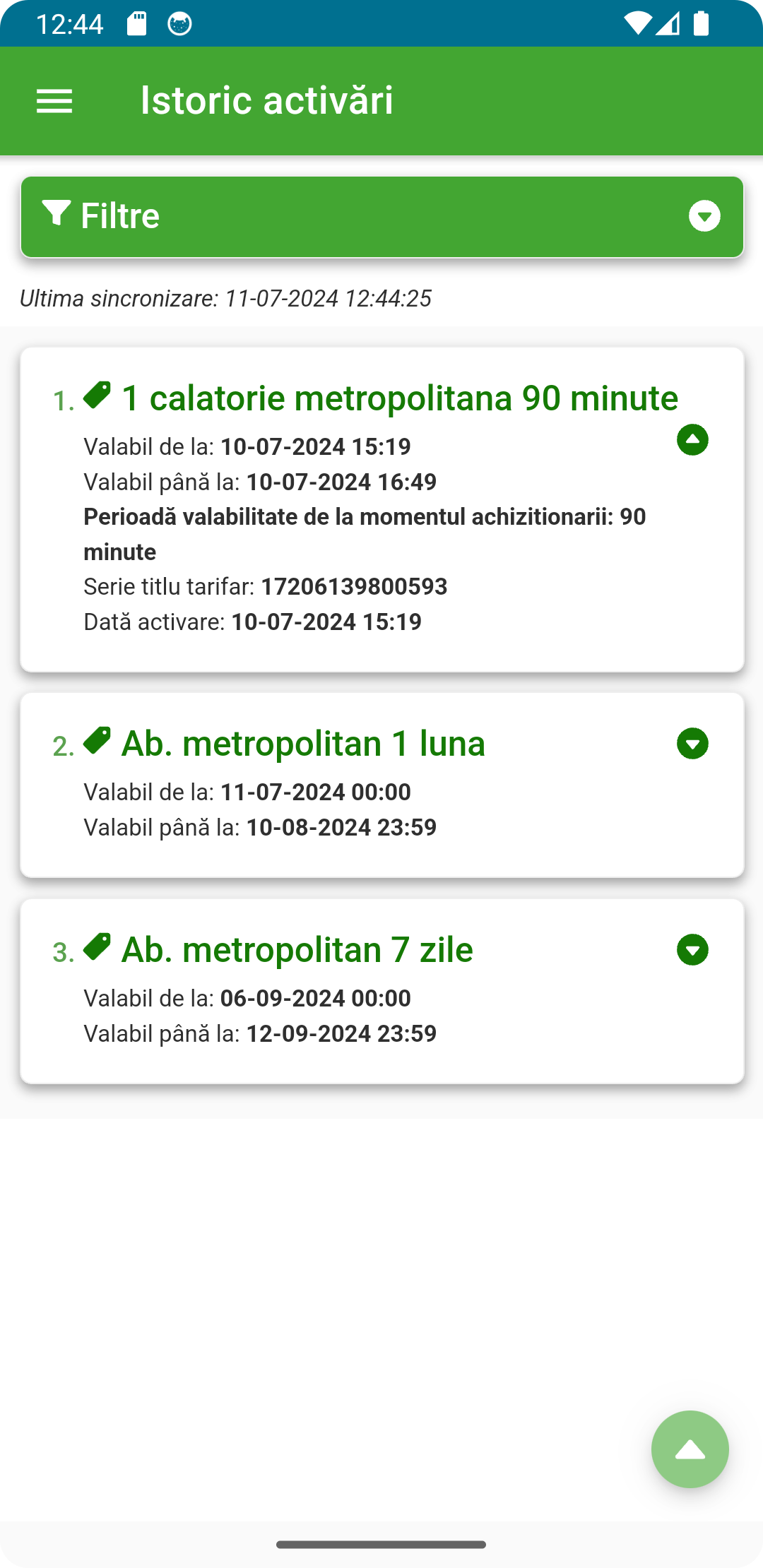Tap the Wi-Fi signal status icon
Image resolution: width=763 pixels, height=1568 pixels.
638,24
